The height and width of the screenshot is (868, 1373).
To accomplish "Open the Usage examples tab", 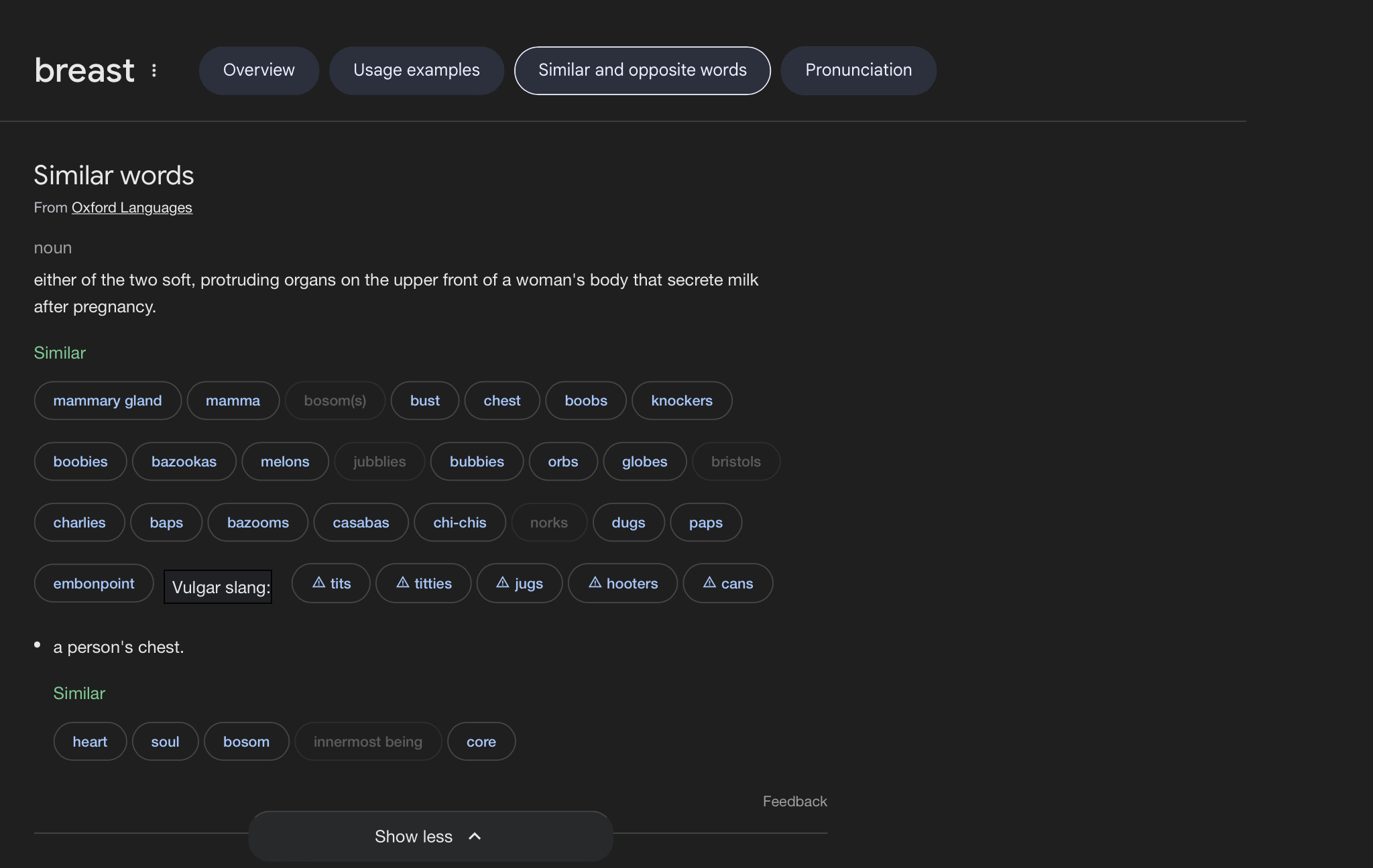I will (416, 70).
